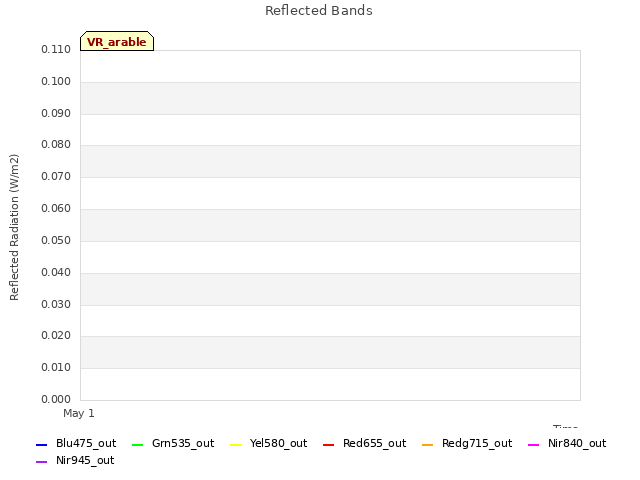Click the yellow Yel580_out color marker
Viewport: 640px width, 480px height.
tap(236, 444)
